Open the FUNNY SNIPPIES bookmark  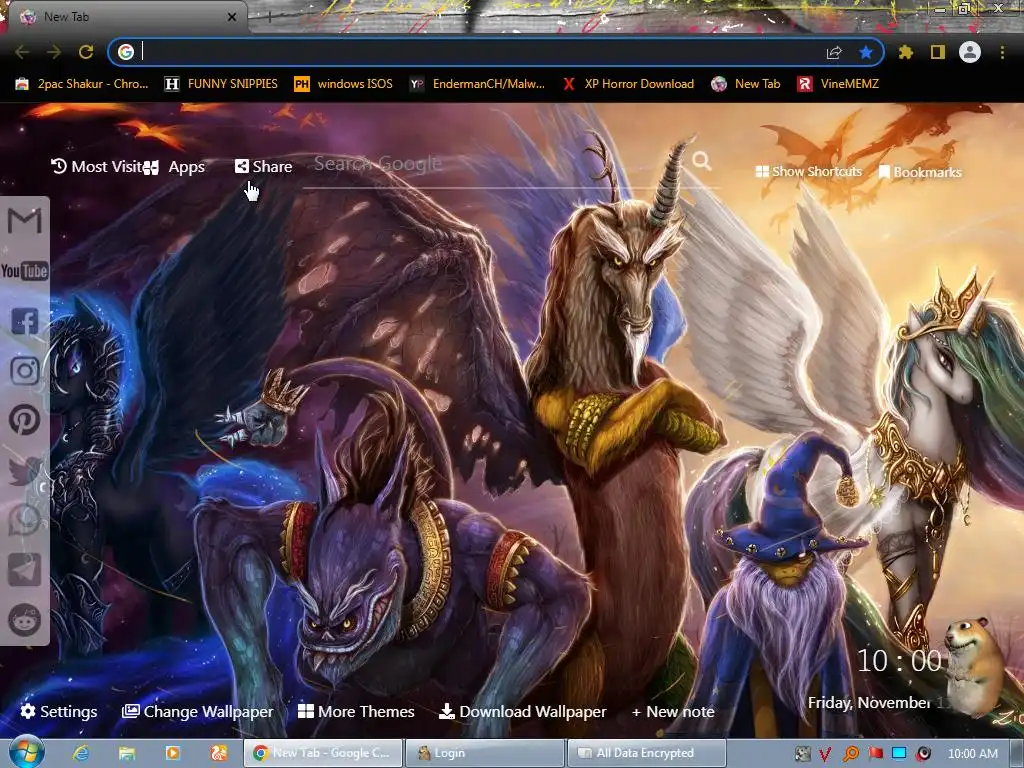coord(221,84)
